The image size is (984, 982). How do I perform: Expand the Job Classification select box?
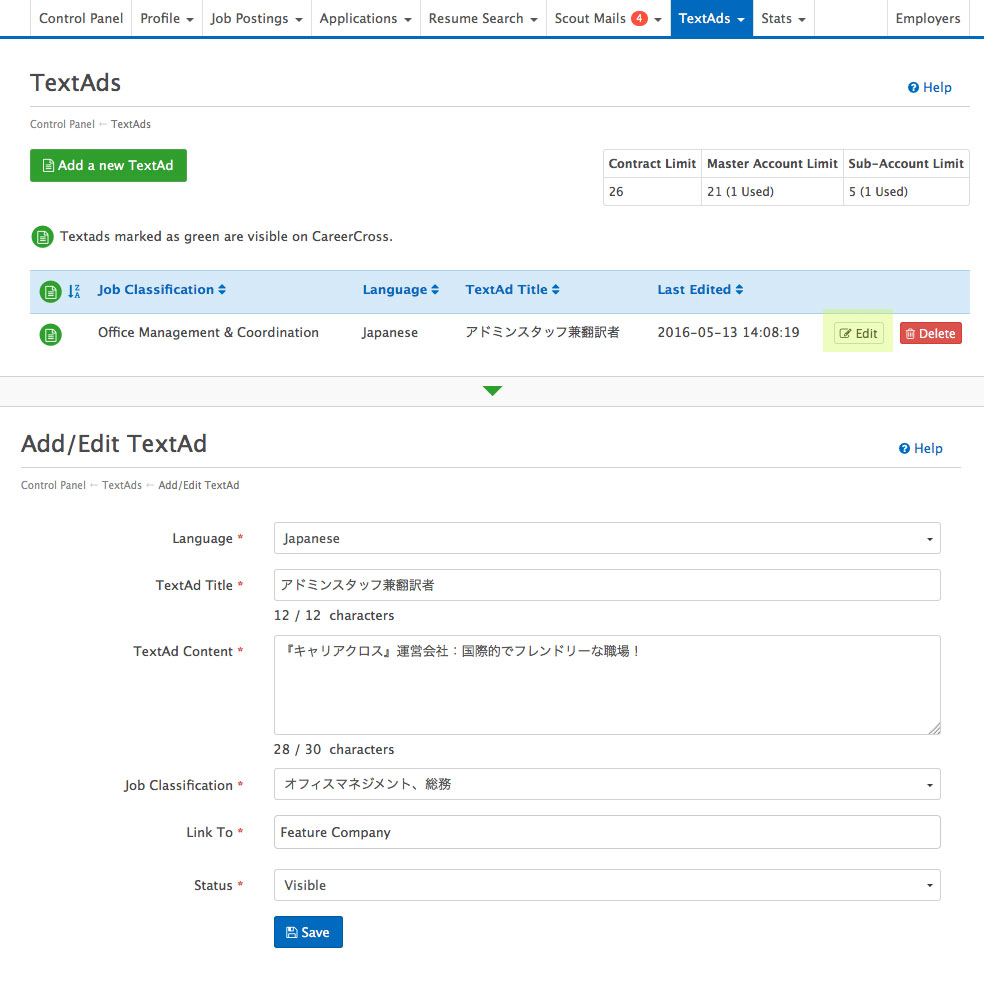point(607,785)
